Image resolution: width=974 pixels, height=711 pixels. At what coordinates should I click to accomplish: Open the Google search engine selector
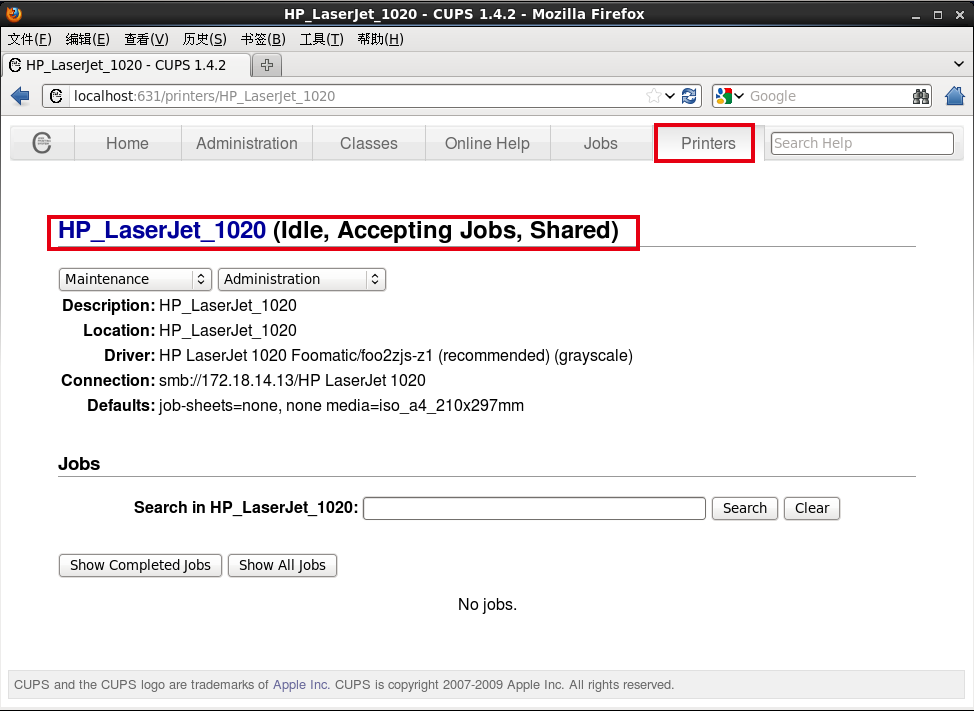[729, 96]
